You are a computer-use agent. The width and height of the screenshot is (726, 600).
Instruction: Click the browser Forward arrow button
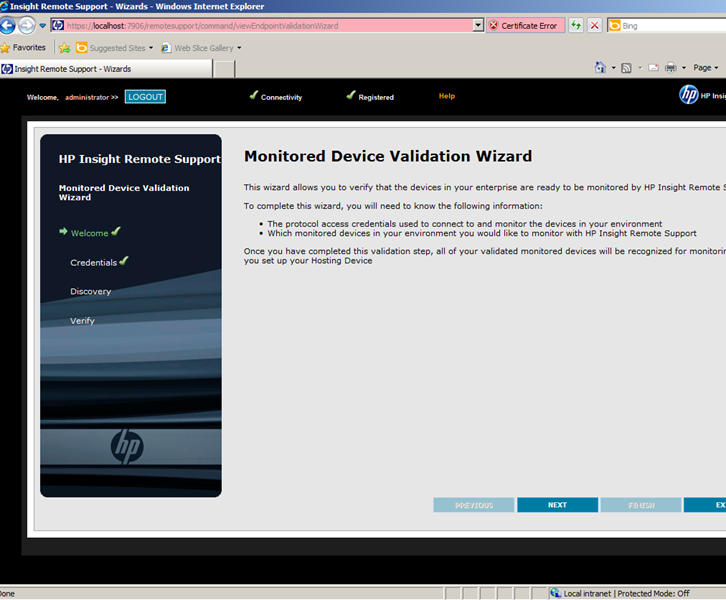pos(27,25)
